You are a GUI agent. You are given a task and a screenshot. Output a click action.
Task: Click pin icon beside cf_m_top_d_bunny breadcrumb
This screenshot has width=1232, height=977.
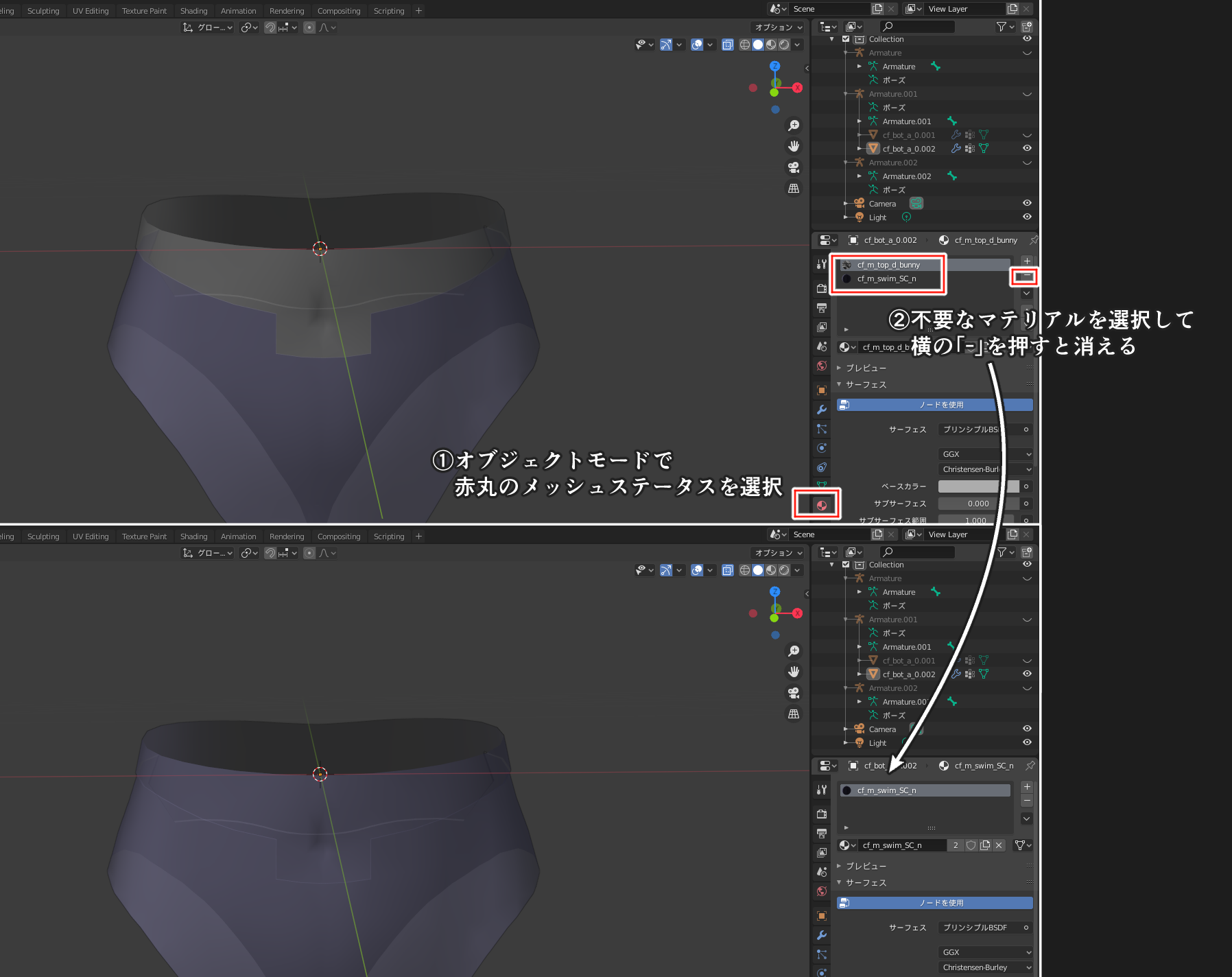tap(1033, 240)
